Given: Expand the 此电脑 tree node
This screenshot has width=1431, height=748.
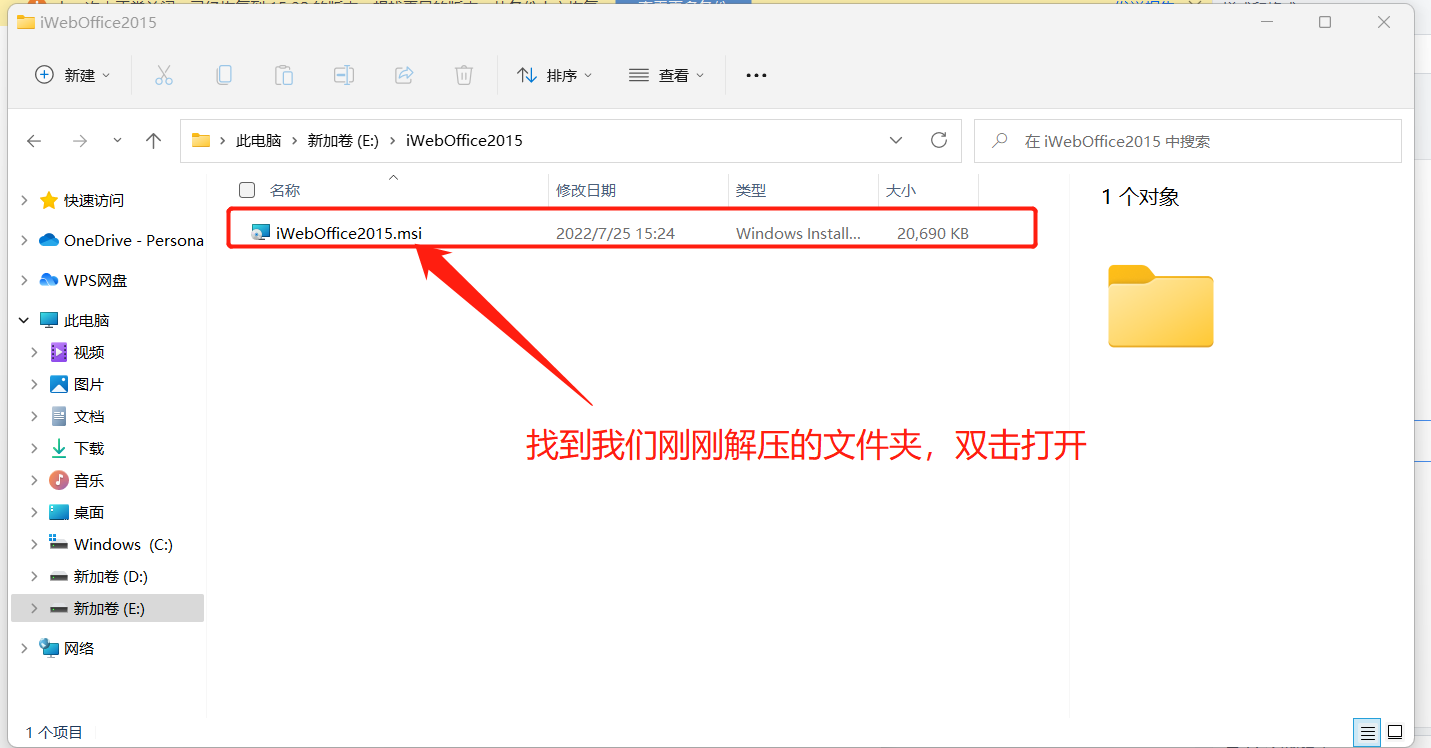Looking at the screenshot, I should coord(24,321).
